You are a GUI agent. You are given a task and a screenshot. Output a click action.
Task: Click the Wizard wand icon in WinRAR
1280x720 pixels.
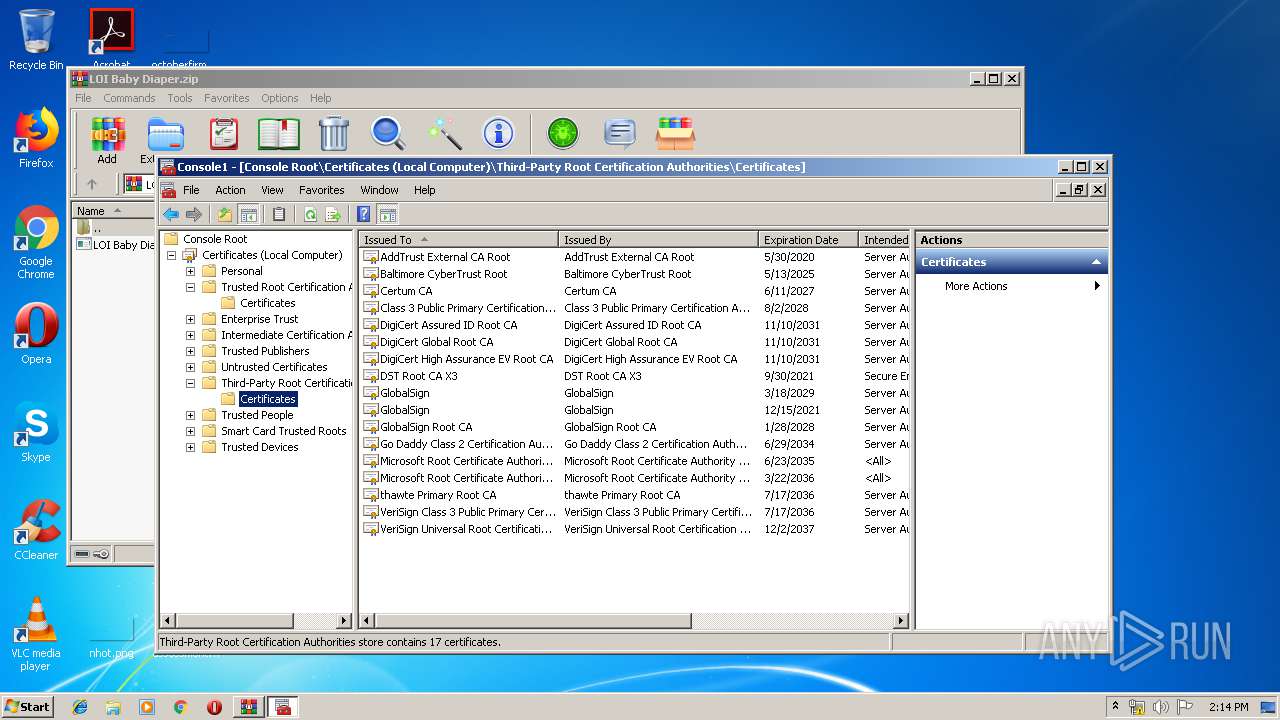pos(443,133)
